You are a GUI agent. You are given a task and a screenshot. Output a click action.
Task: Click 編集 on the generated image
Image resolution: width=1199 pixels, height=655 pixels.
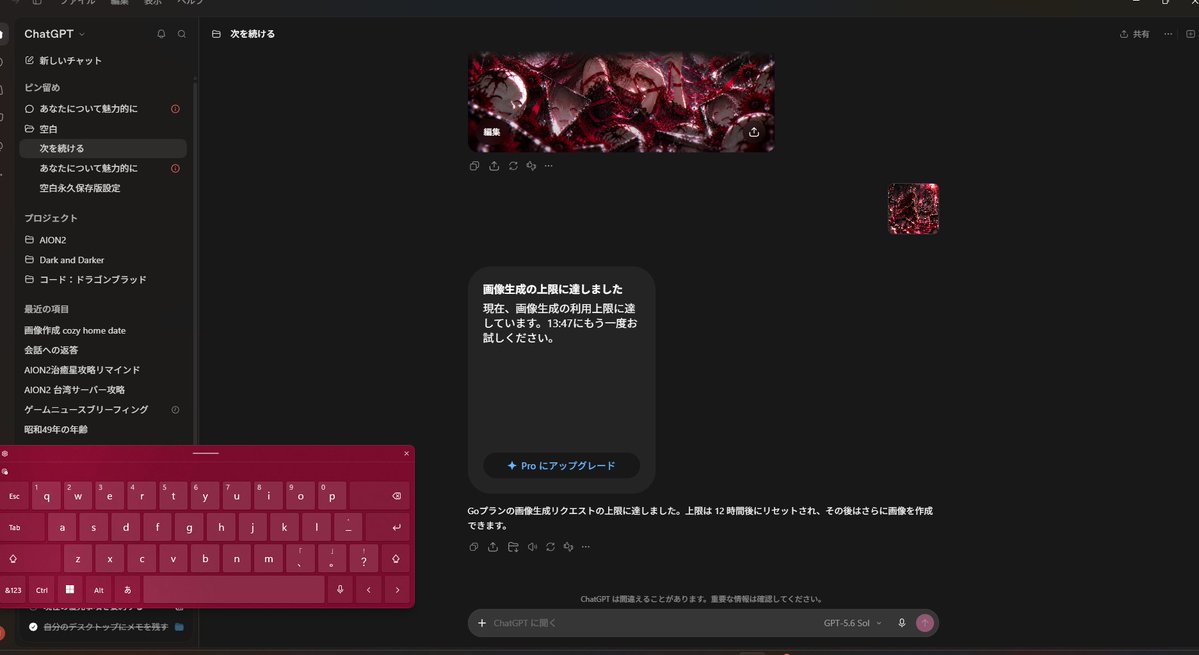pyautogui.click(x=492, y=132)
